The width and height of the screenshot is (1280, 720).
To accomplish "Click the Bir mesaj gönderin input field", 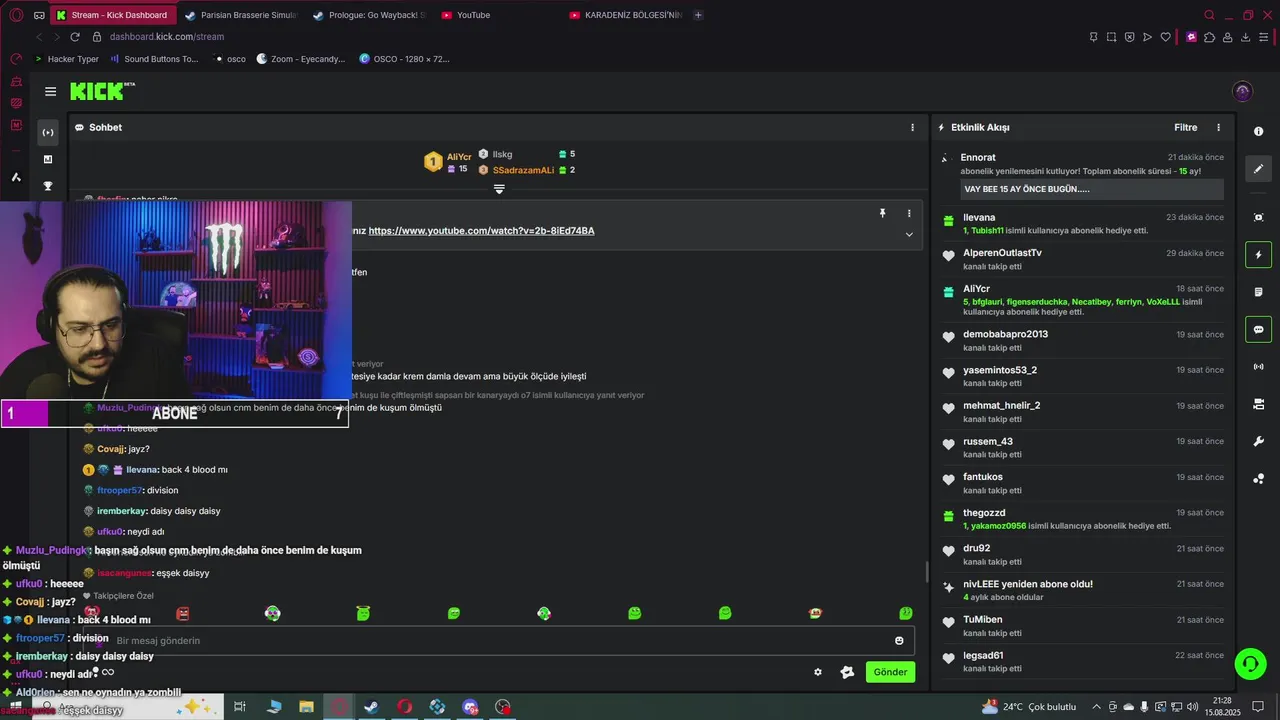I will tap(498, 641).
